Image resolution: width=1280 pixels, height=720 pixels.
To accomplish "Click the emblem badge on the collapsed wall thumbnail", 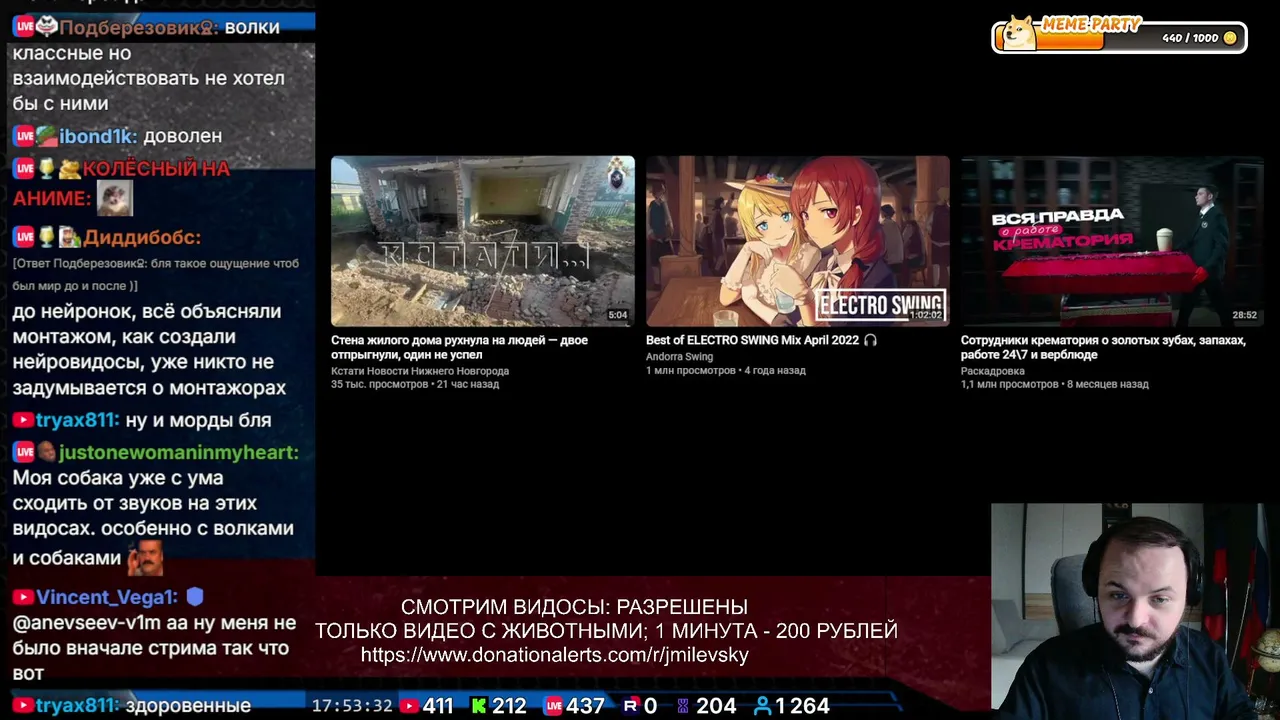I will coord(617,177).
